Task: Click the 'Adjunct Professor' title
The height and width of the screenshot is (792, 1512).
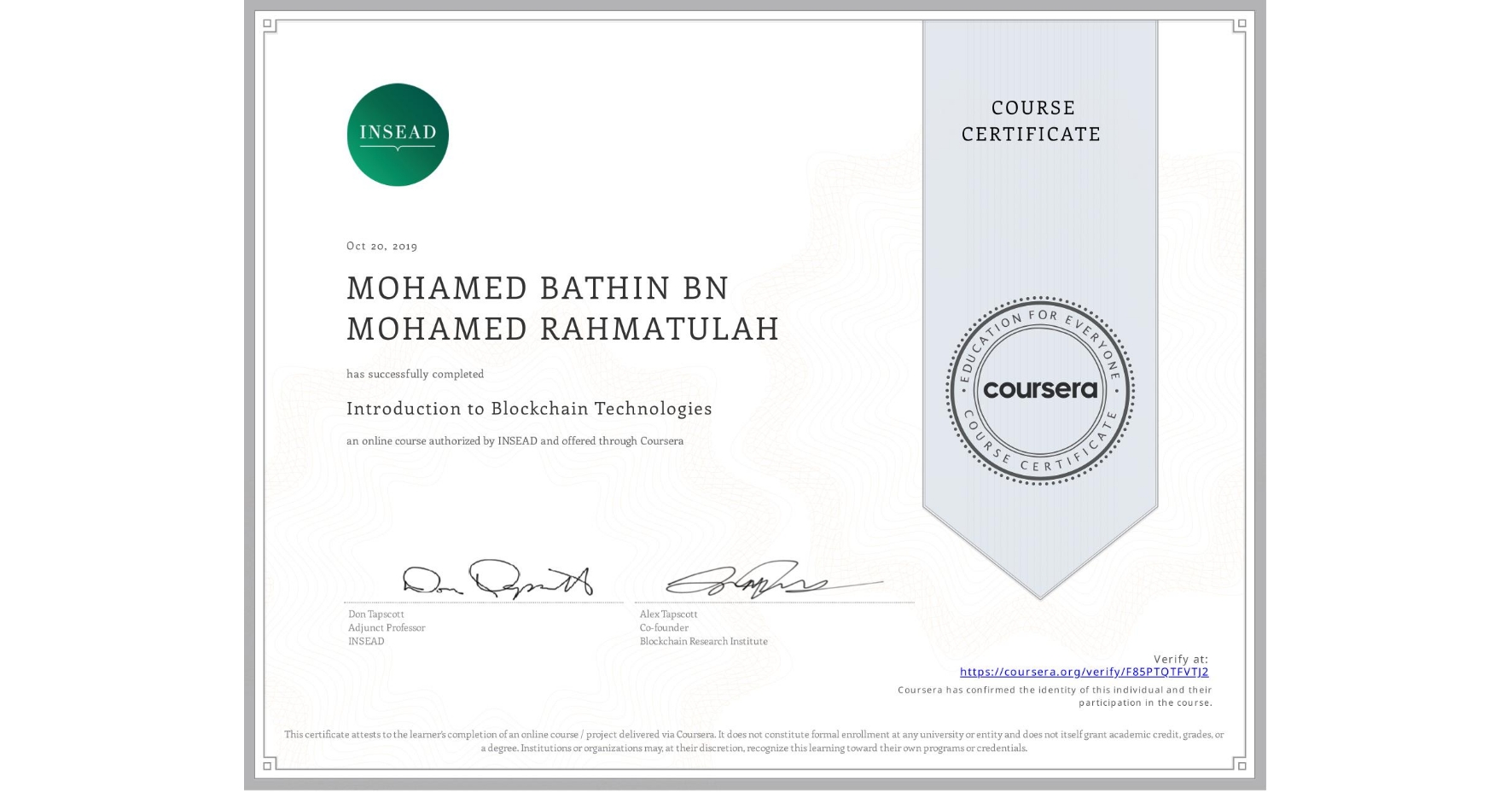Action: (x=387, y=628)
